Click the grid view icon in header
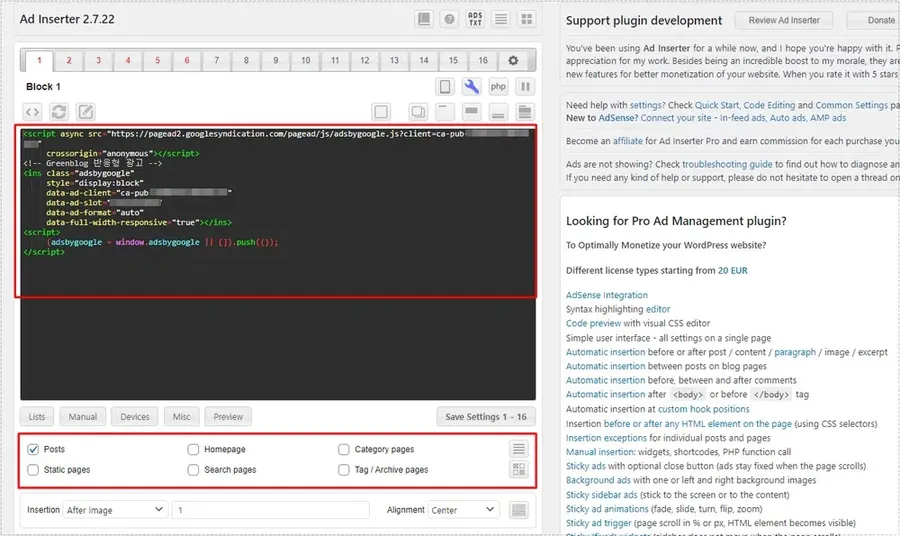 [x=526, y=19]
